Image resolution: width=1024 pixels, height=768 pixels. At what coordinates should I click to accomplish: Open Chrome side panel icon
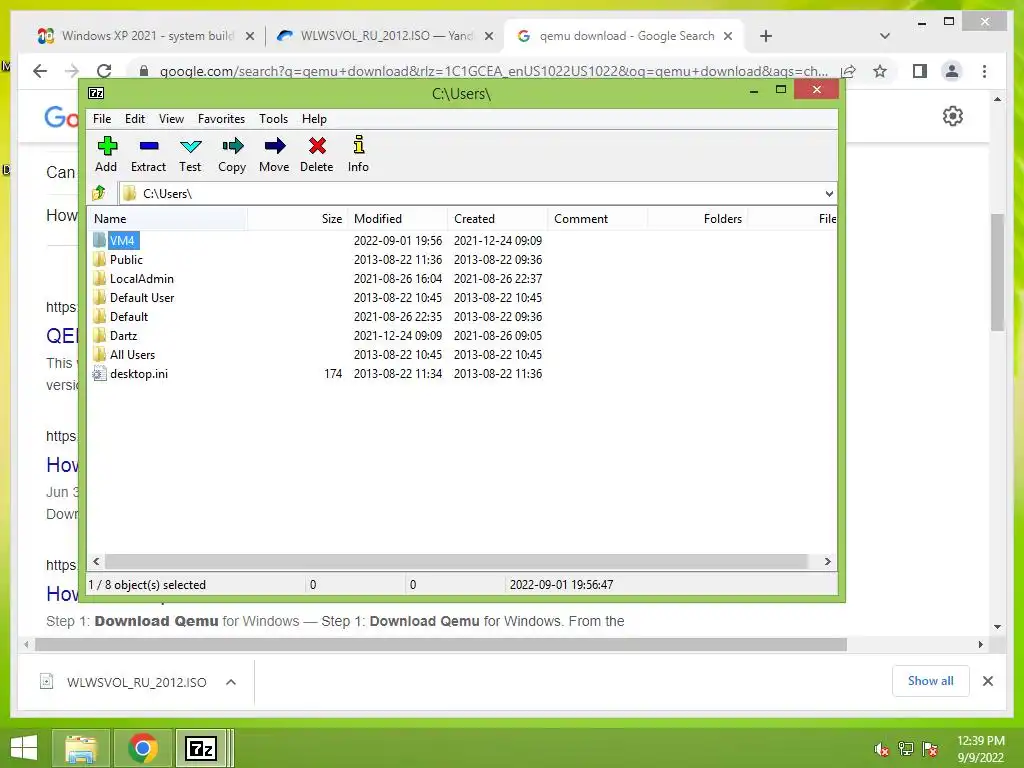pos(920,71)
